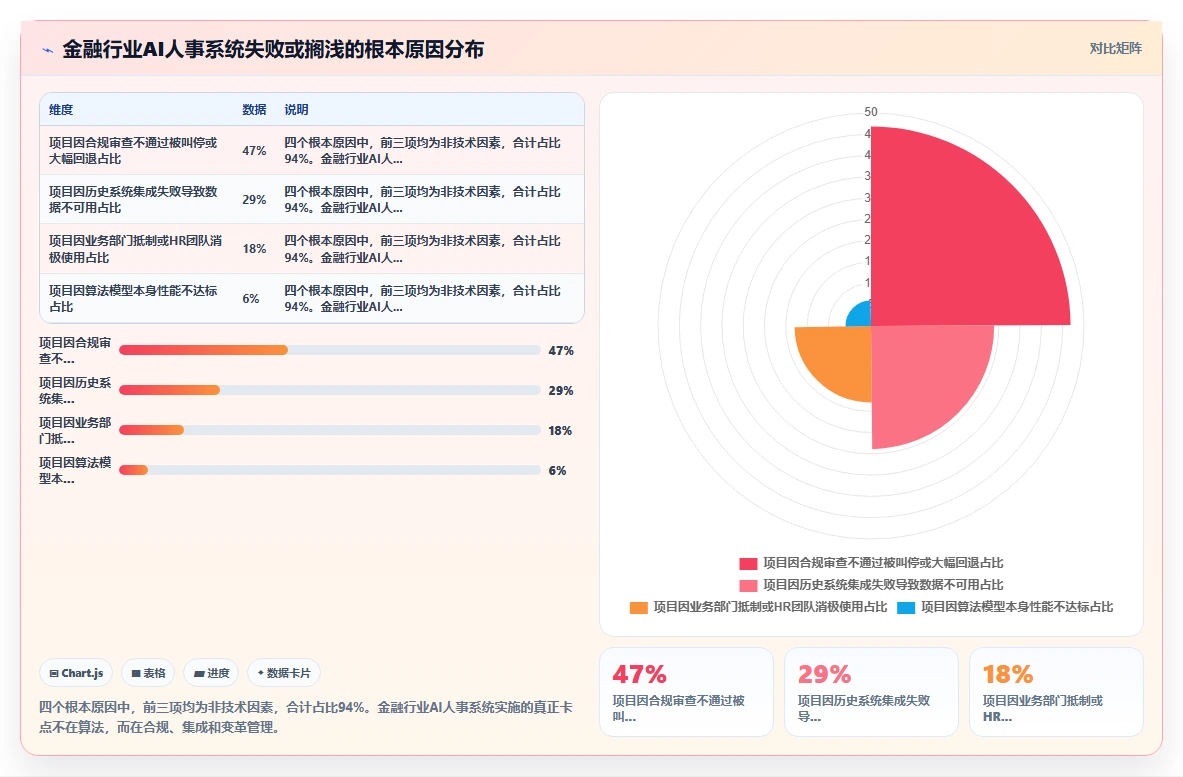Click table cell 项目因业务部门抵制或HR团队消极使用占比

click(x=136, y=249)
